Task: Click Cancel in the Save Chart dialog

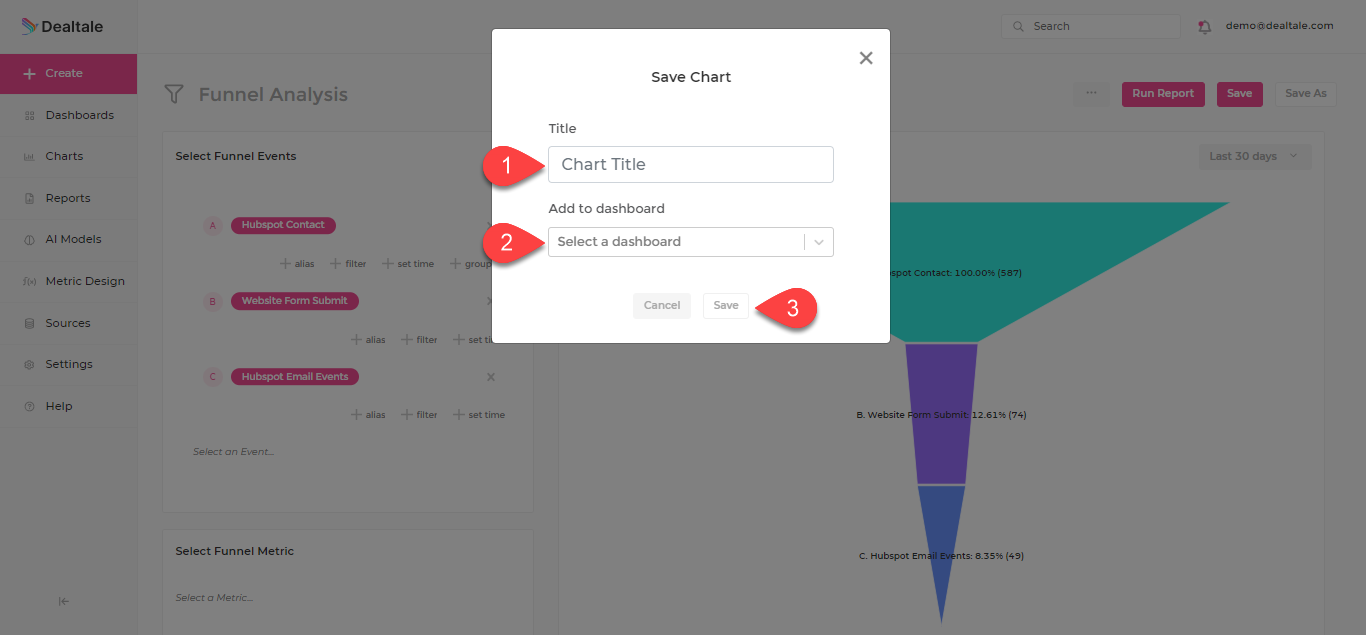Action: [x=662, y=306]
